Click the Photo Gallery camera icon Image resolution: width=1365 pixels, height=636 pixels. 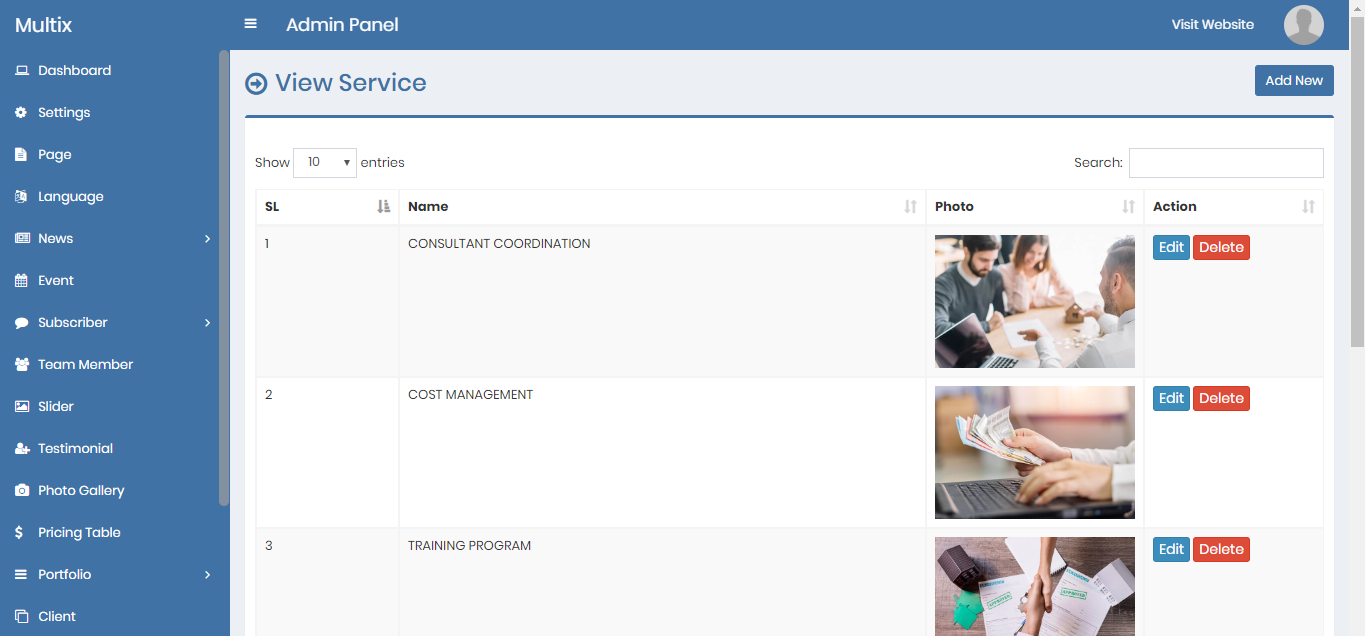pos(21,491)
